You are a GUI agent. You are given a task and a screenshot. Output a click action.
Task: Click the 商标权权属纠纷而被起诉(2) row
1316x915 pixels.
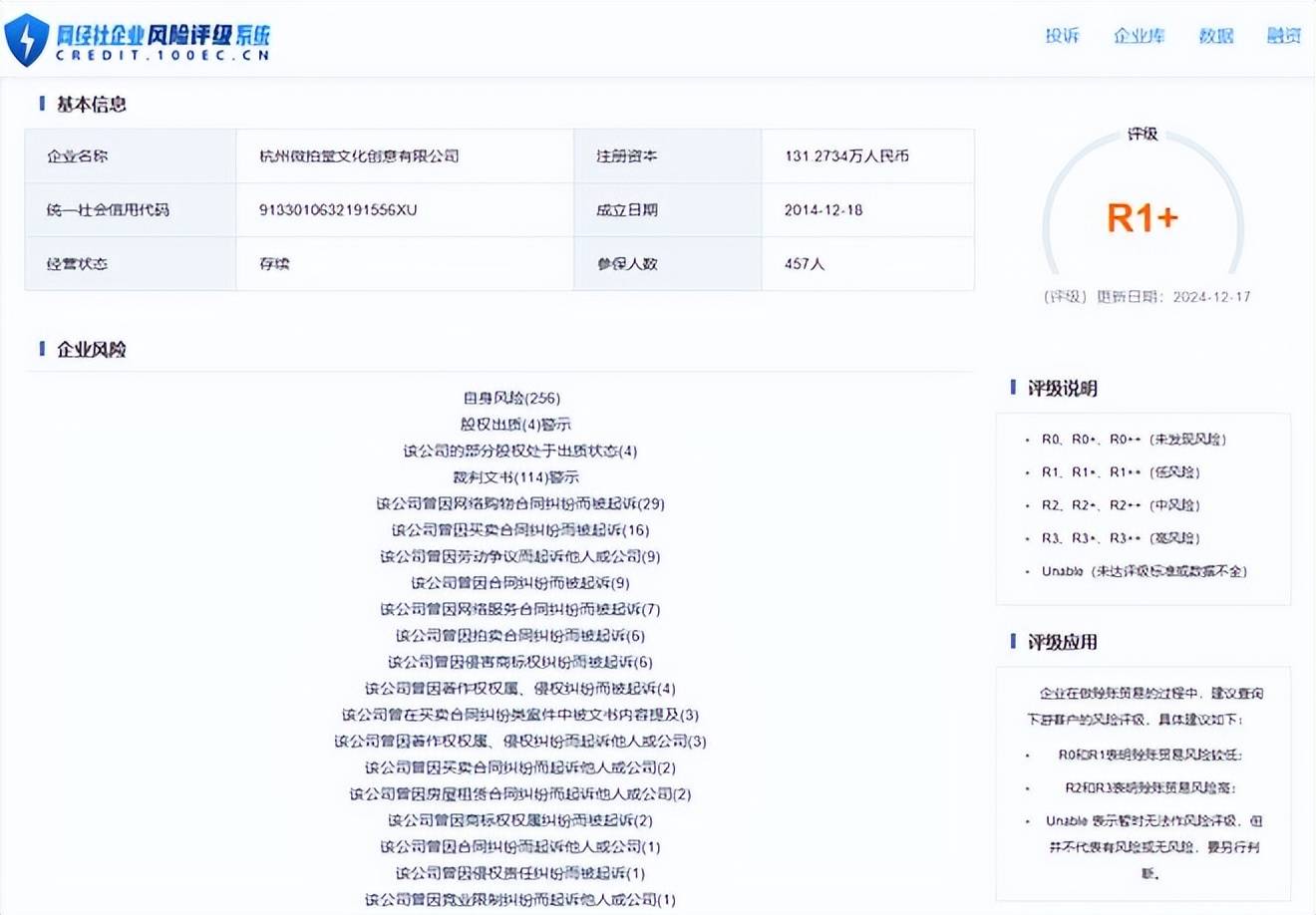[519, 820]
